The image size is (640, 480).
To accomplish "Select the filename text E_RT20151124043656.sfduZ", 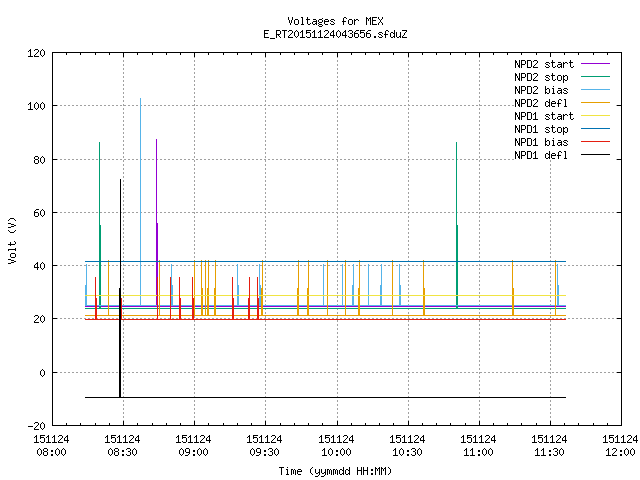I will pyautogui.click(x=335, y=34).
